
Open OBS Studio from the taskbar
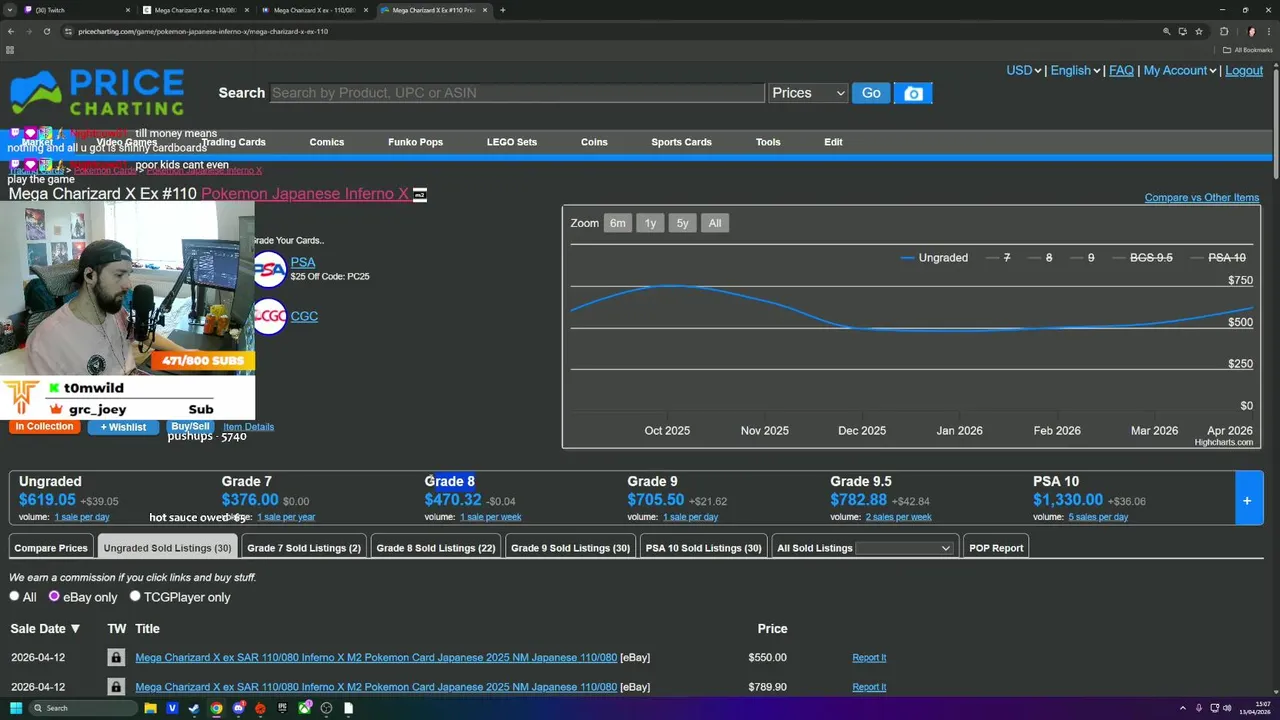pyautogui.click(x=326, y=708)
